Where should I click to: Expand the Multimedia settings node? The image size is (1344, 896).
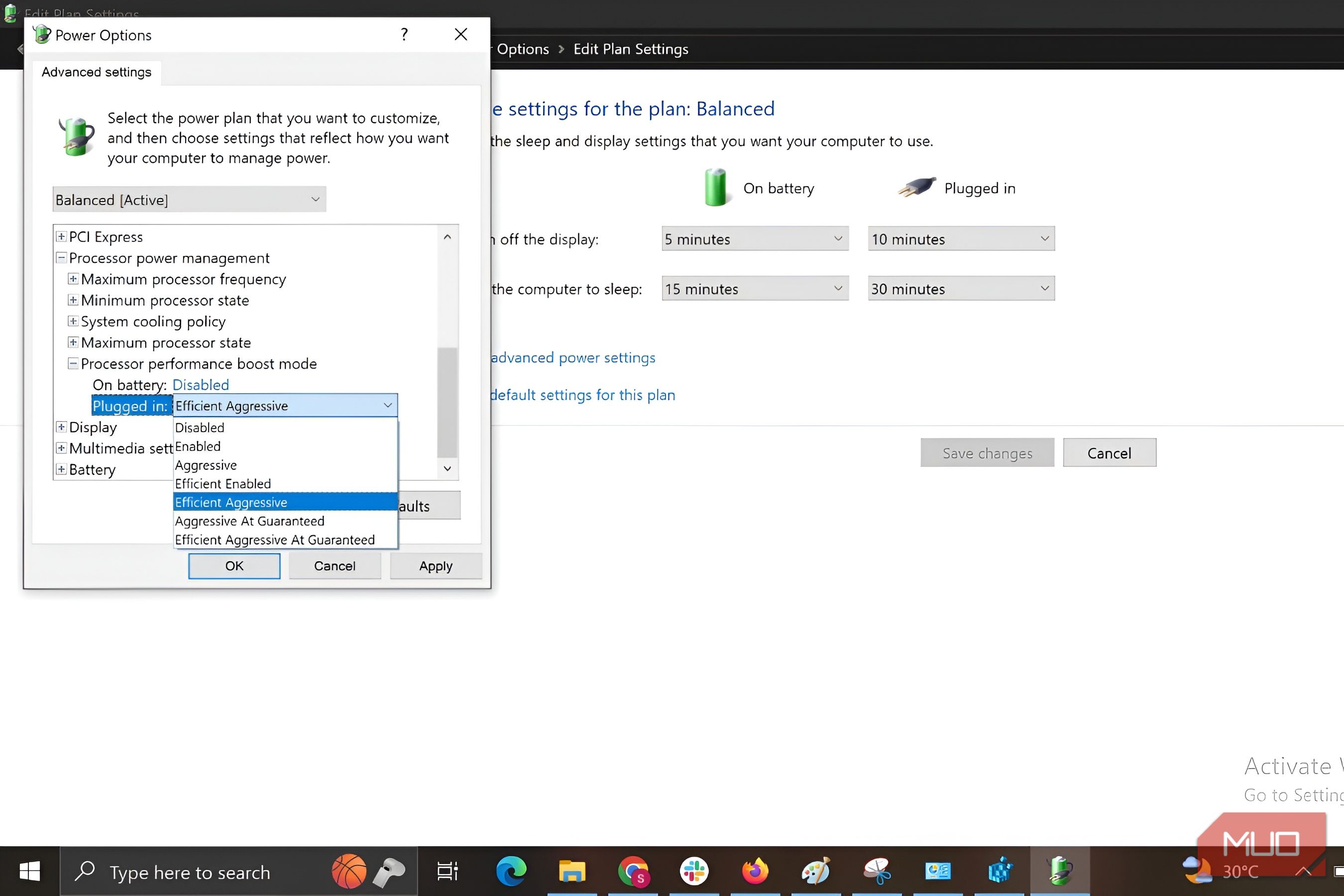click(61, 448)
